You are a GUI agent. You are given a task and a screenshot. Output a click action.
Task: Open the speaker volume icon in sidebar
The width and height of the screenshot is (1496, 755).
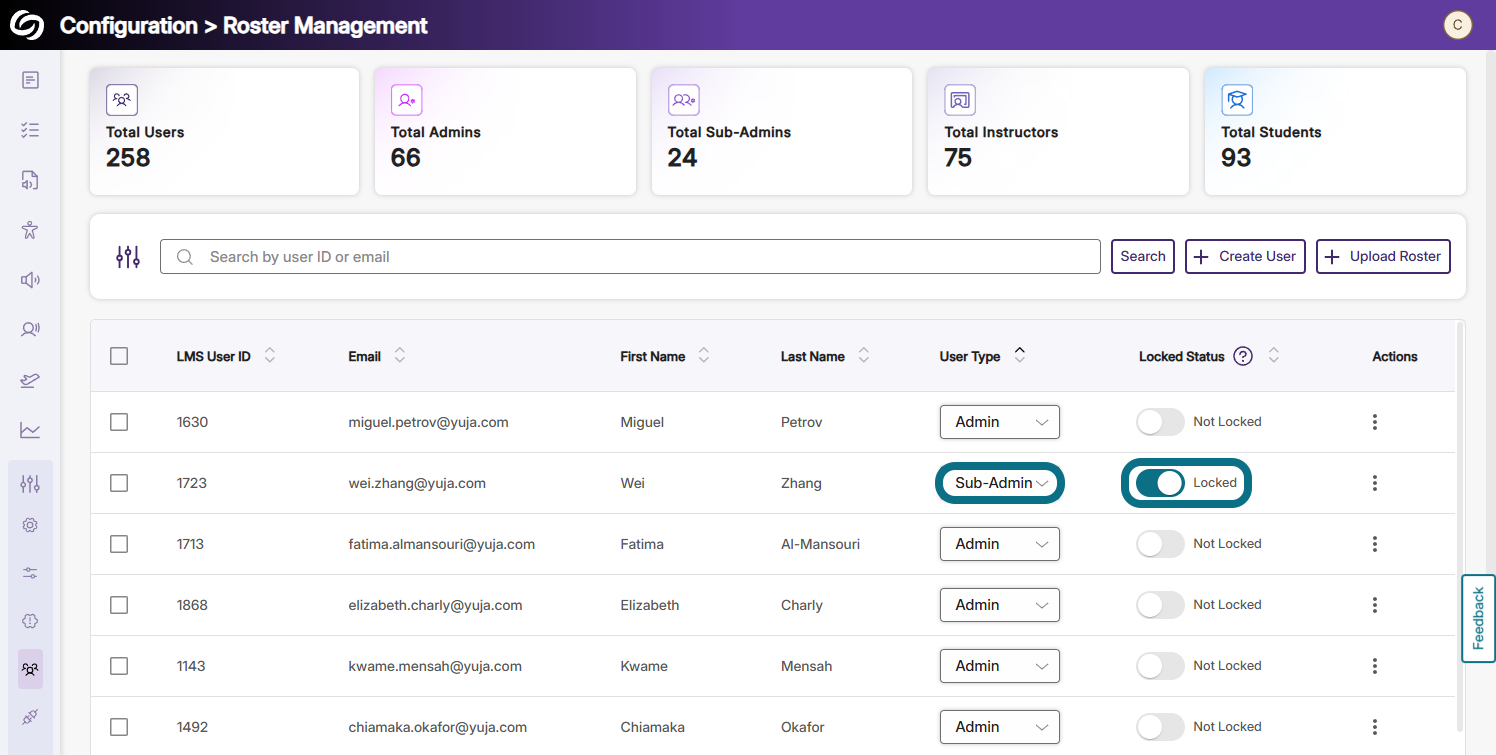[30, 280]
